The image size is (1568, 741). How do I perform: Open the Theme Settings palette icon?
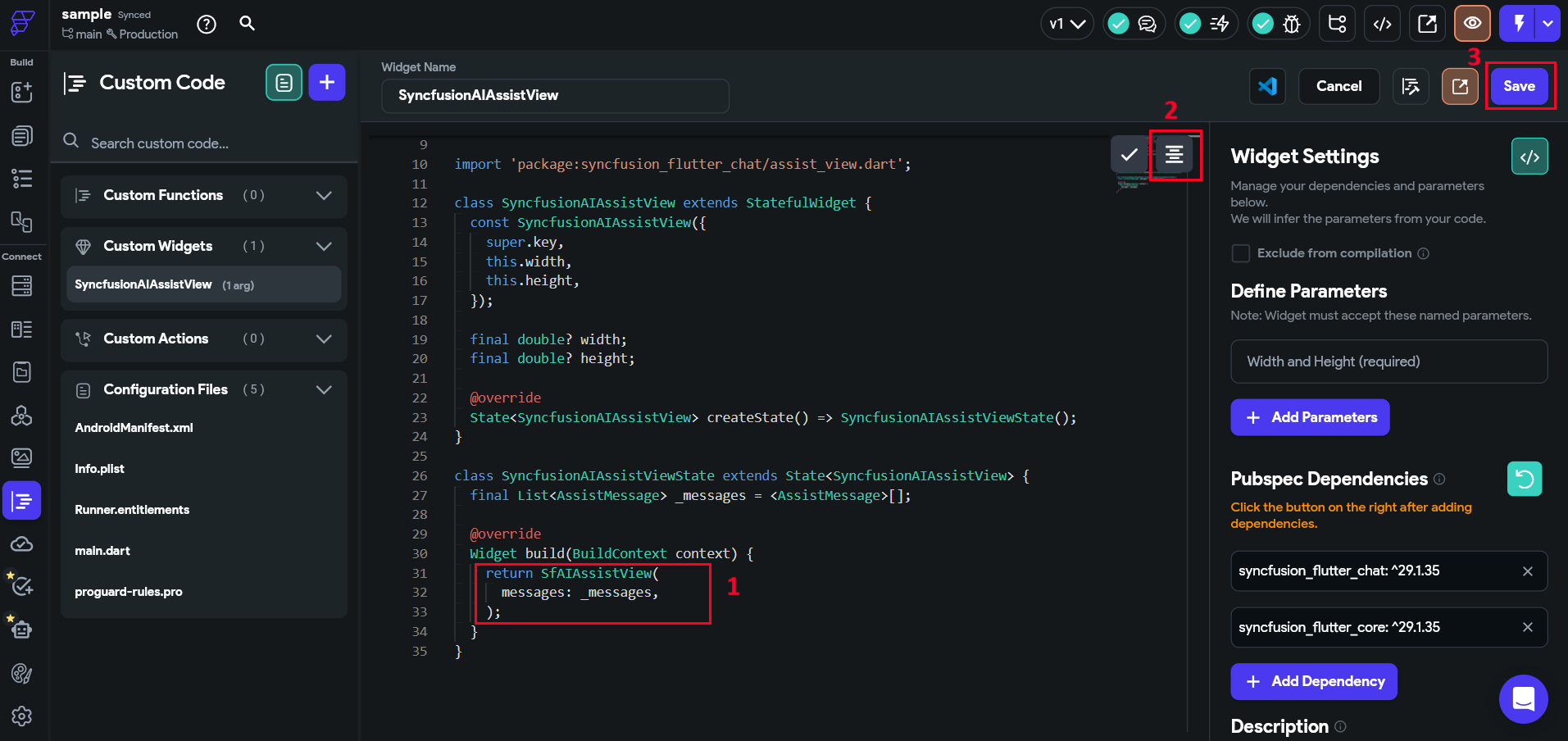(21, 674)
